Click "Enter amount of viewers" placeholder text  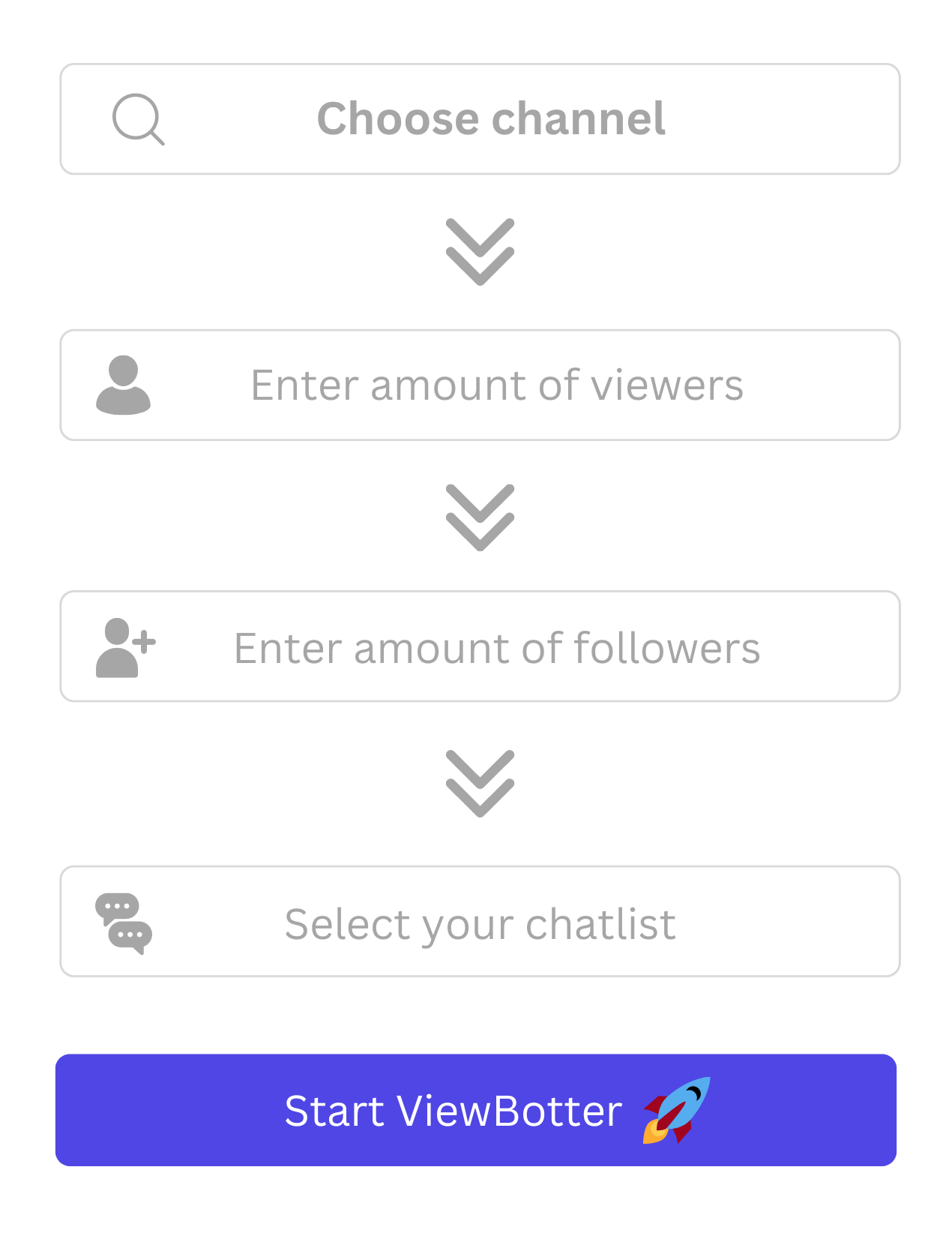[x=496, y=385]
